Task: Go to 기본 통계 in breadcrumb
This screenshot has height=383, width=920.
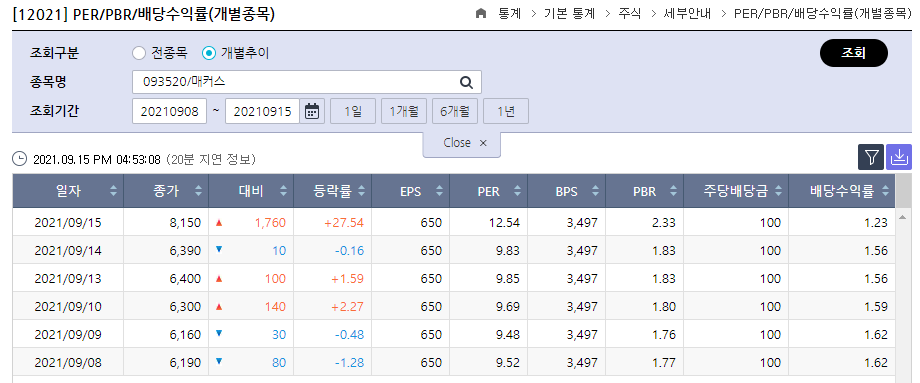Action: point(570,14)
